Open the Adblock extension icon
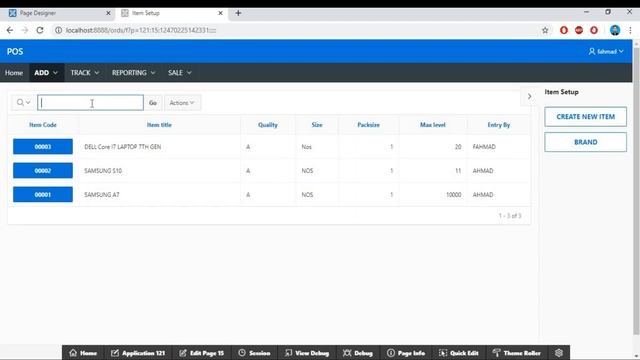This screenshot has height=360, width=640. (579, 30)
